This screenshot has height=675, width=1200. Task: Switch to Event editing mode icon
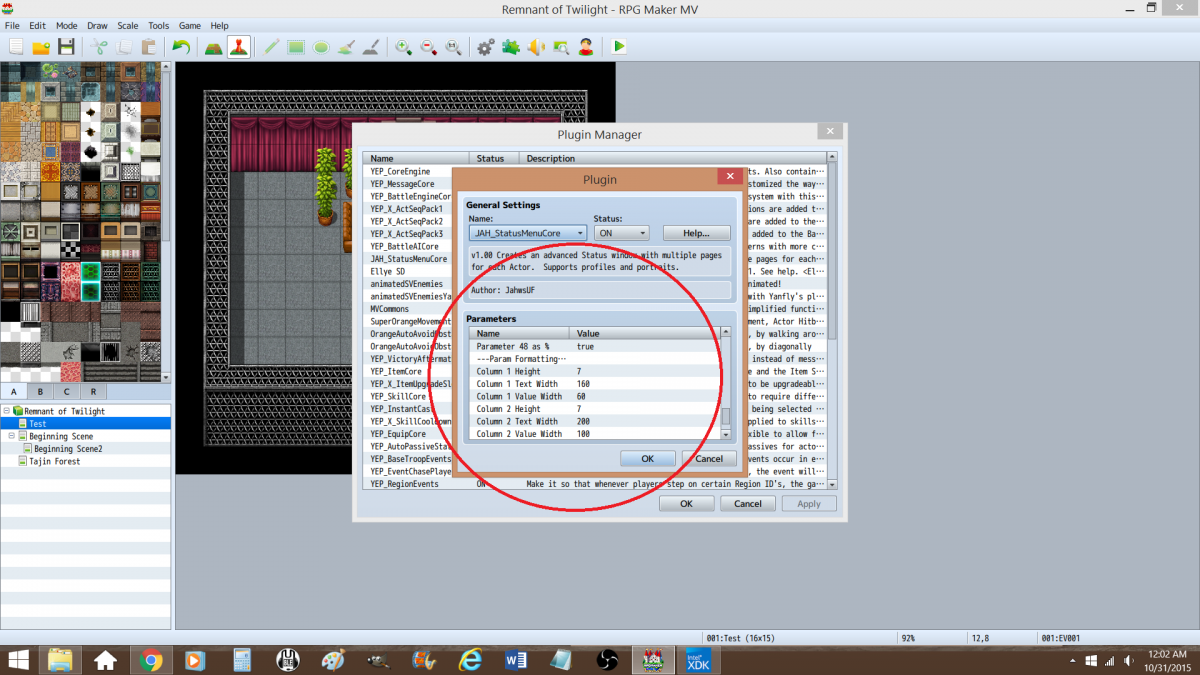pos(239,47)
